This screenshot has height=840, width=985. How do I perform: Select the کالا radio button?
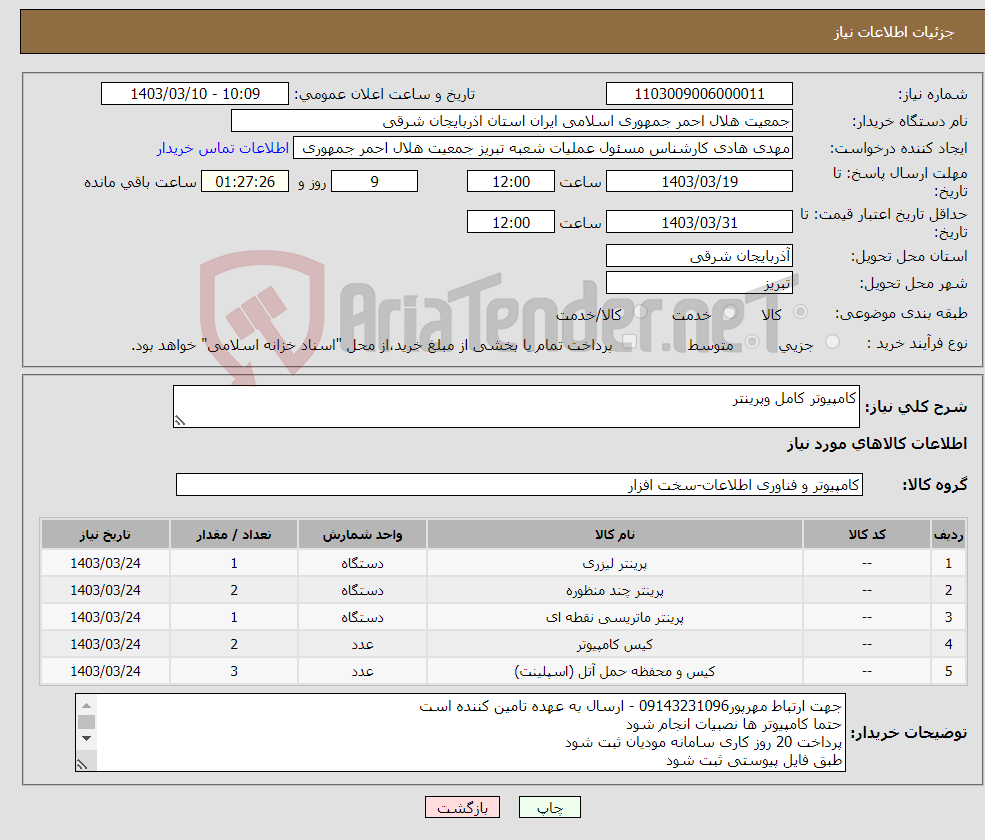[800, 312]
